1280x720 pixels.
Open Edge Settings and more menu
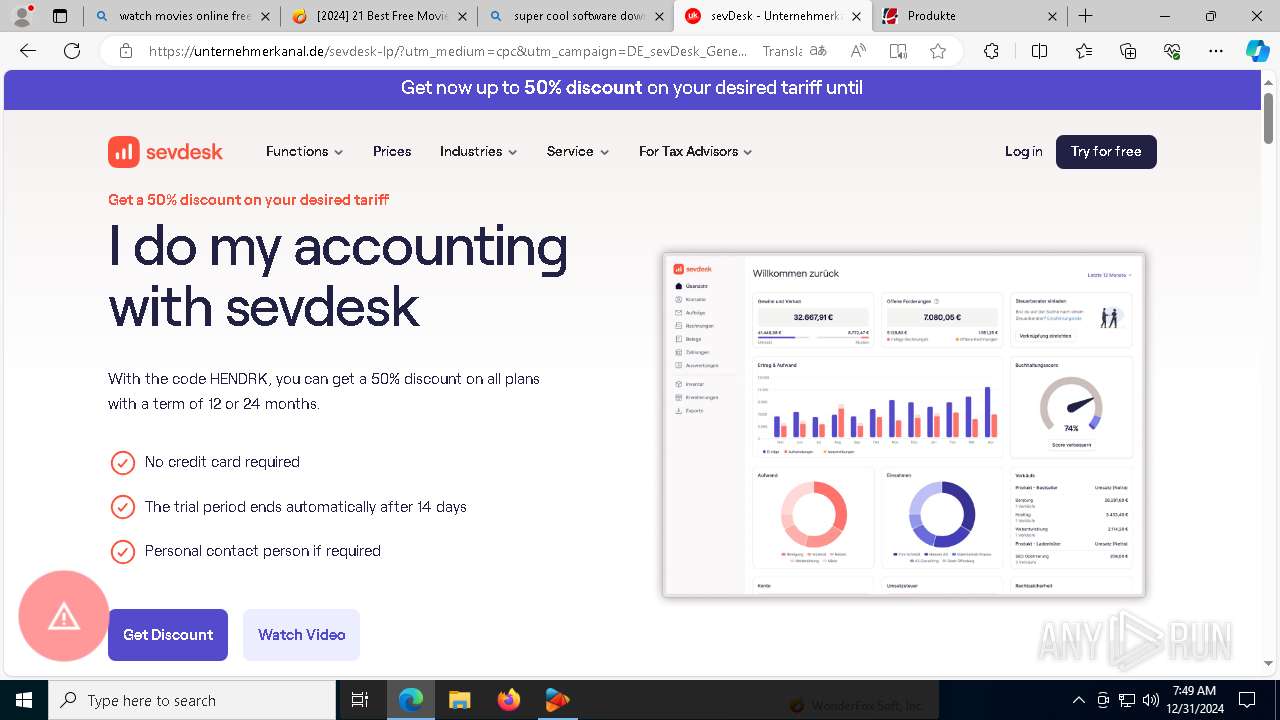click(1216, 51)
